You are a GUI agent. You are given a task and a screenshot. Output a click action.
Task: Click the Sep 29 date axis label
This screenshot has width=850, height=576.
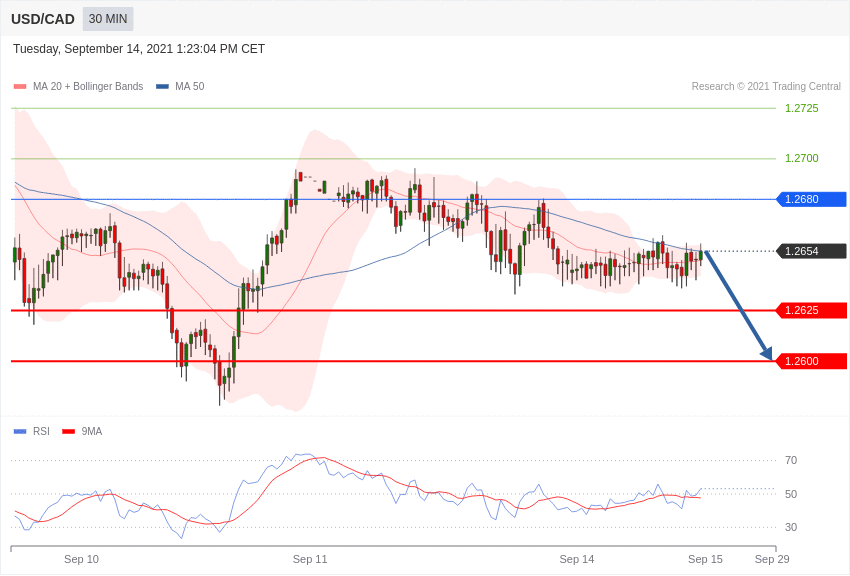point(772,559)
